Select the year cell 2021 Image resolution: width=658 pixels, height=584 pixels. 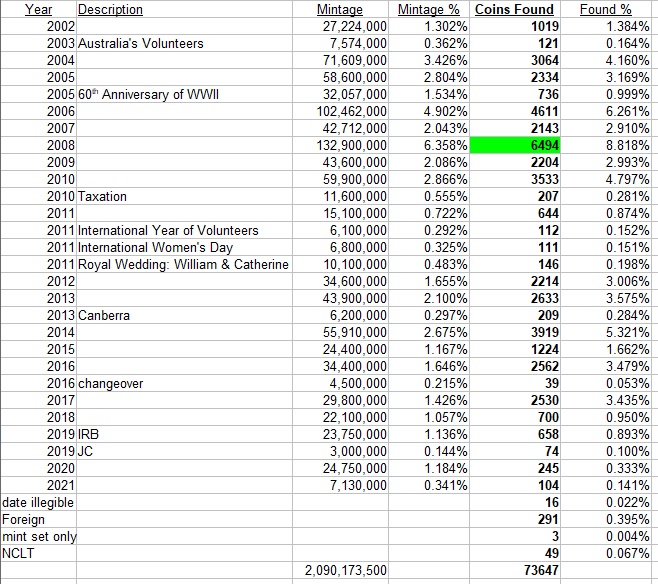(39, 485)
